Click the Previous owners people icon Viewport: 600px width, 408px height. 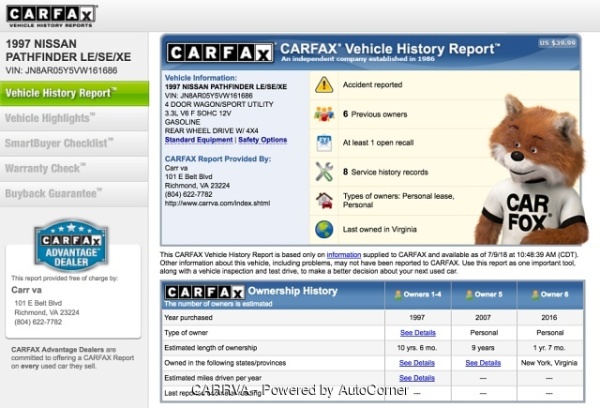click(324, 114)
